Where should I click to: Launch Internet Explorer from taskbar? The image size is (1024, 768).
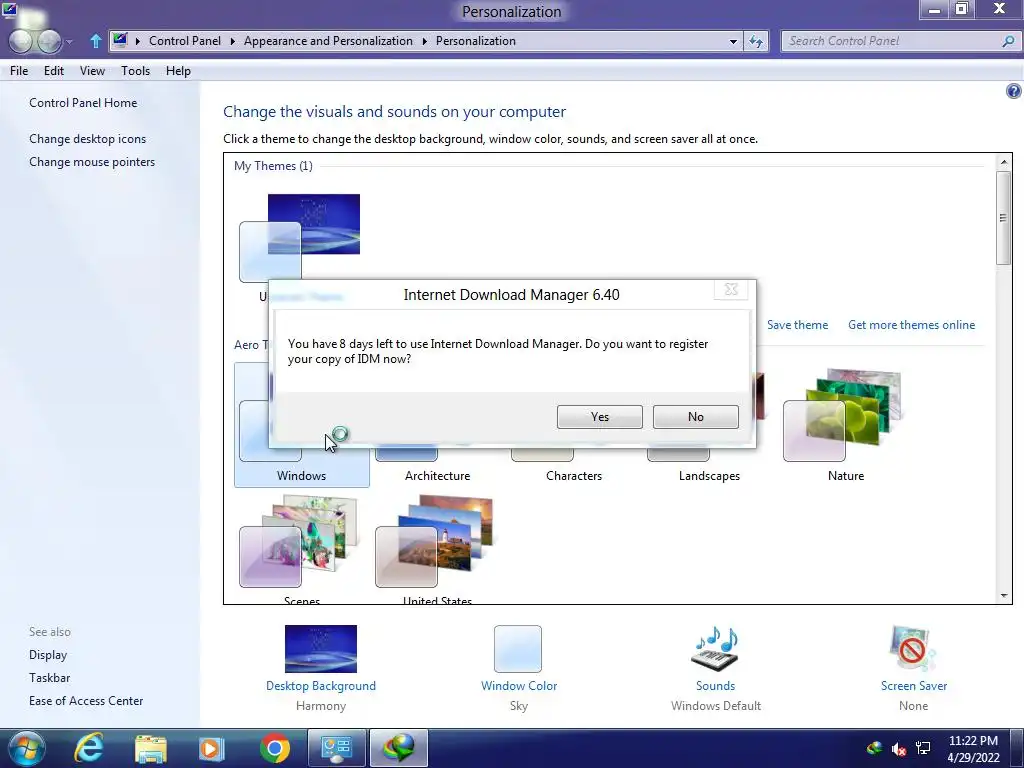tap(88, 748)
